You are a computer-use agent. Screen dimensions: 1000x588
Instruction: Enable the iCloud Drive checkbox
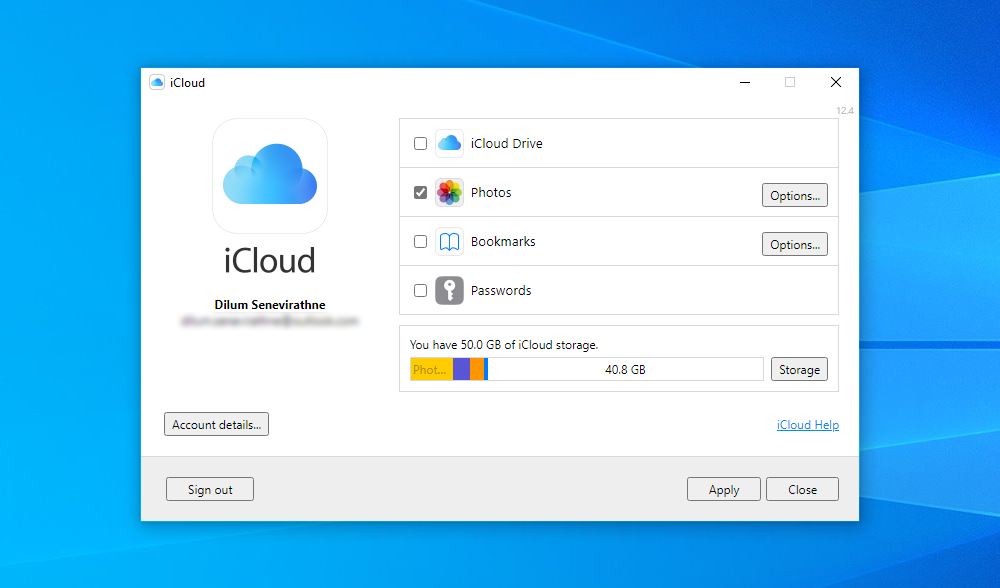click(420, 143)
